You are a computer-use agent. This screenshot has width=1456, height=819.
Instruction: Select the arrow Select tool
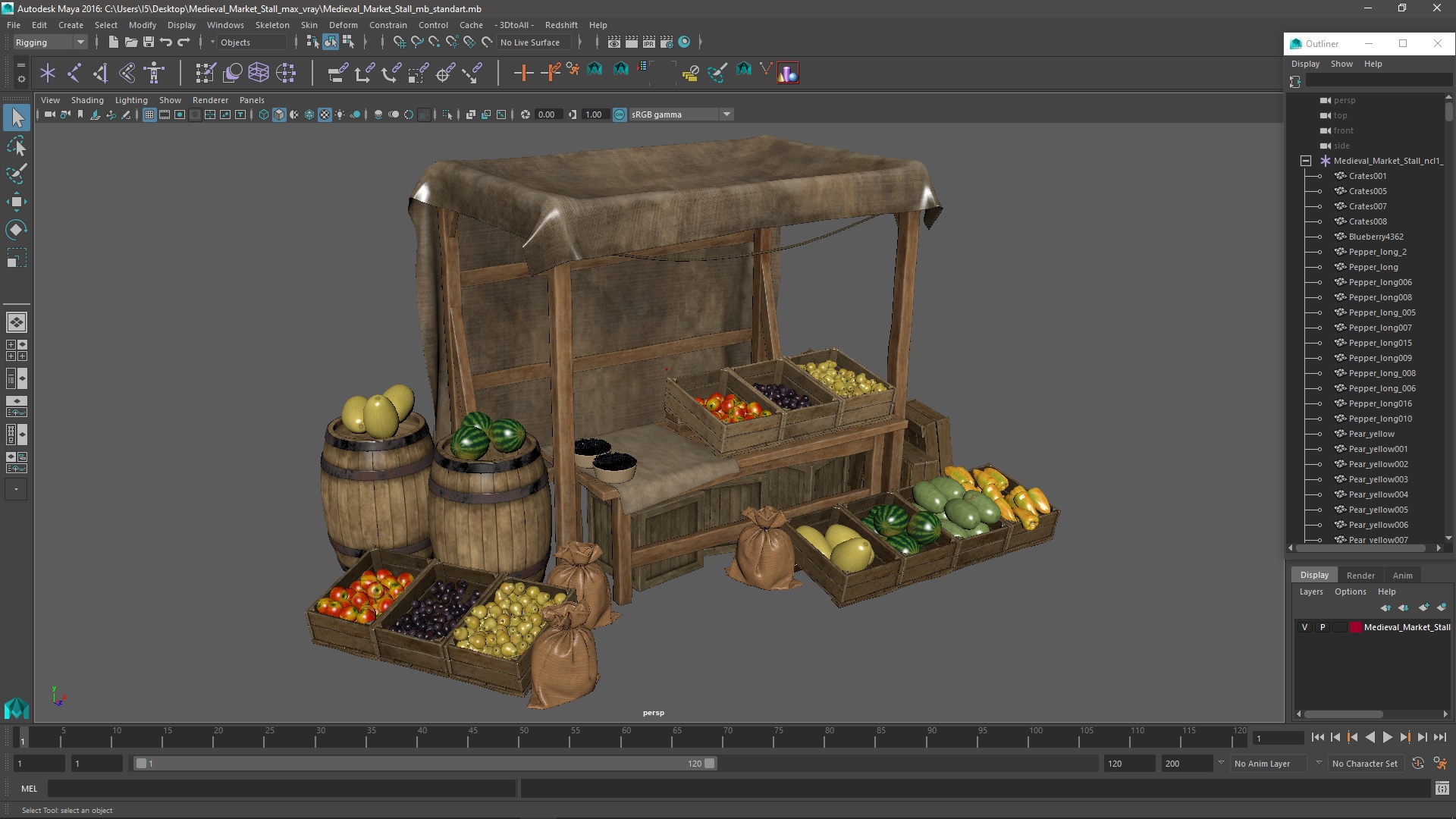point(17,118)
